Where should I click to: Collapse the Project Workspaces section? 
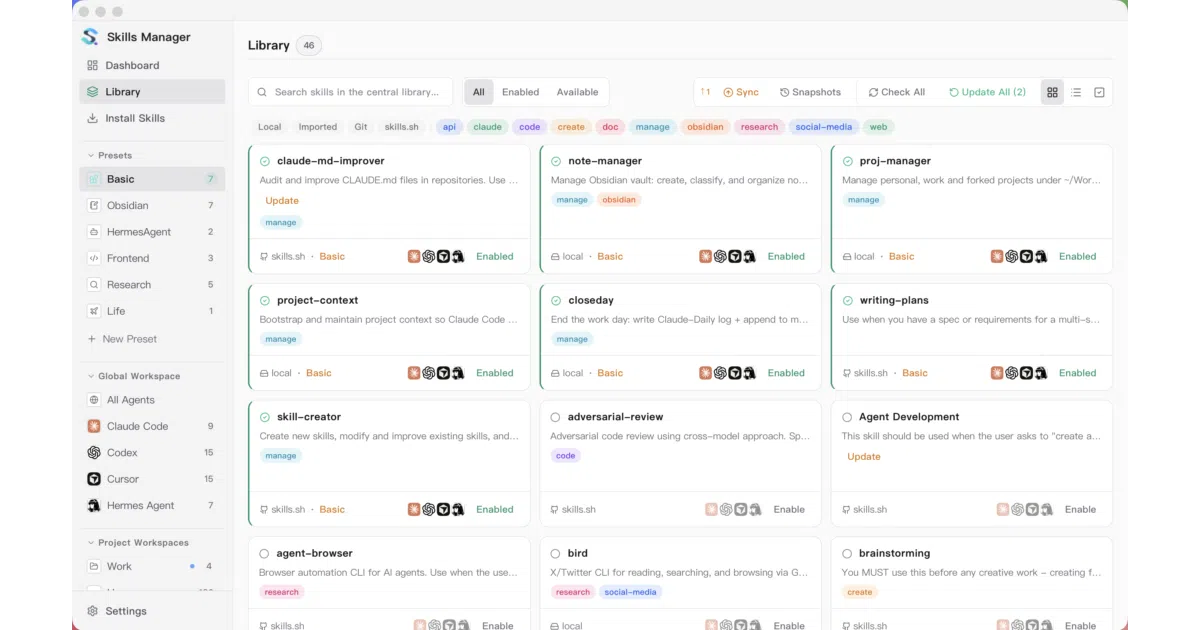click(x=138, y=543)
